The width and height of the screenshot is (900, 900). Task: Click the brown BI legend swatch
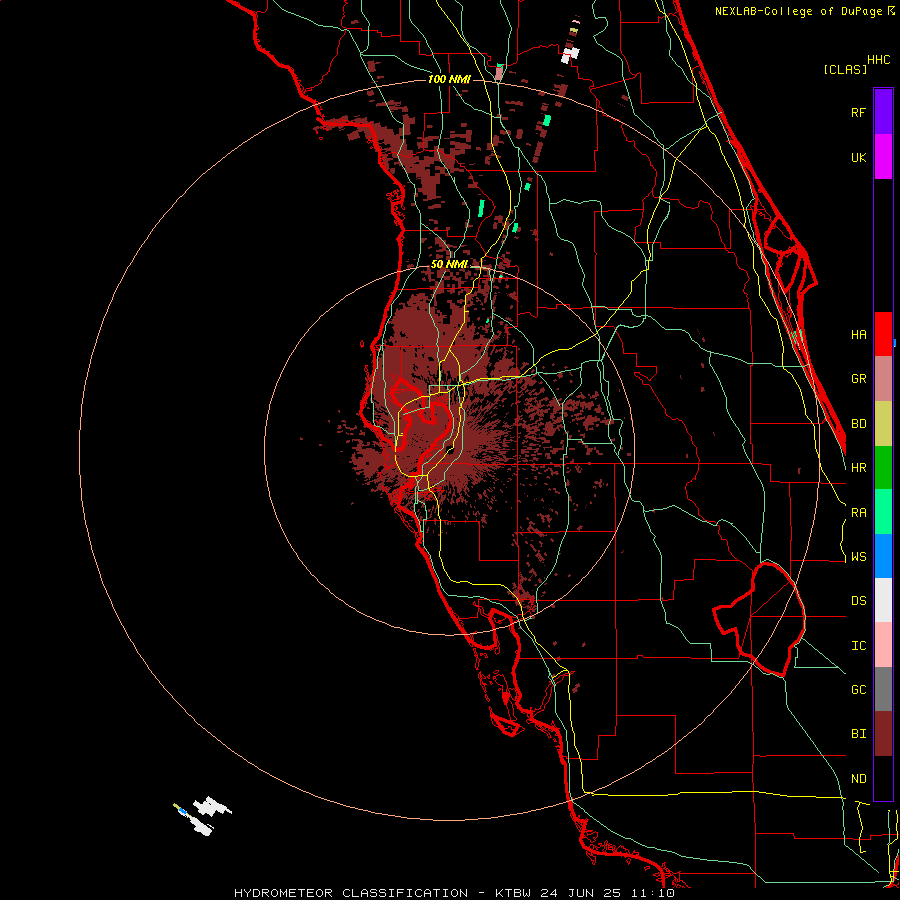click(883, 734)
